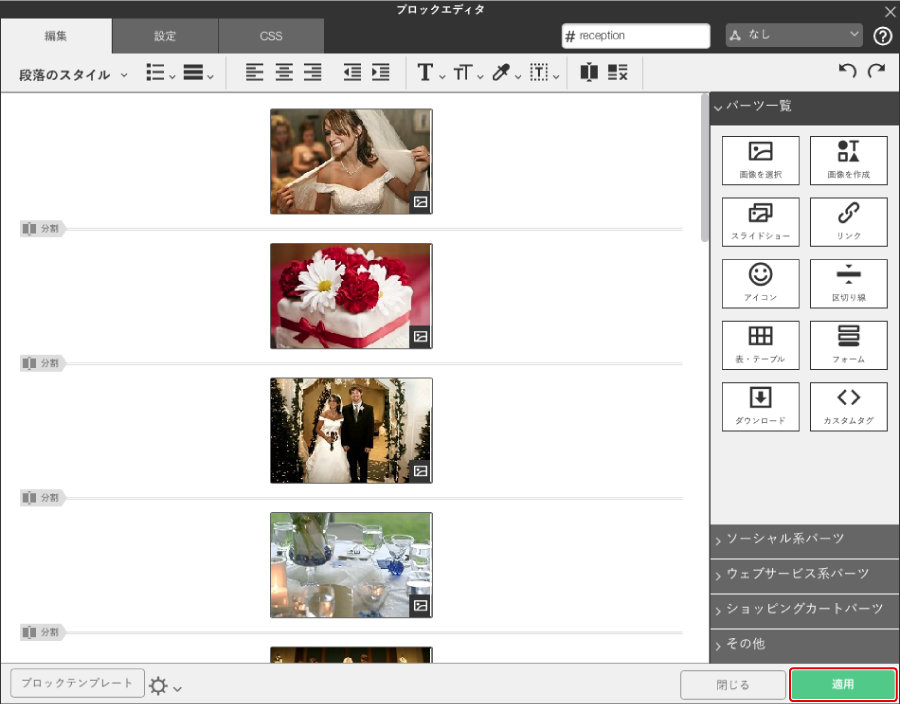This screenshot has height=704, width=900.
Task: Increase indent of the paragraph
Action: (x=381, y=72)
